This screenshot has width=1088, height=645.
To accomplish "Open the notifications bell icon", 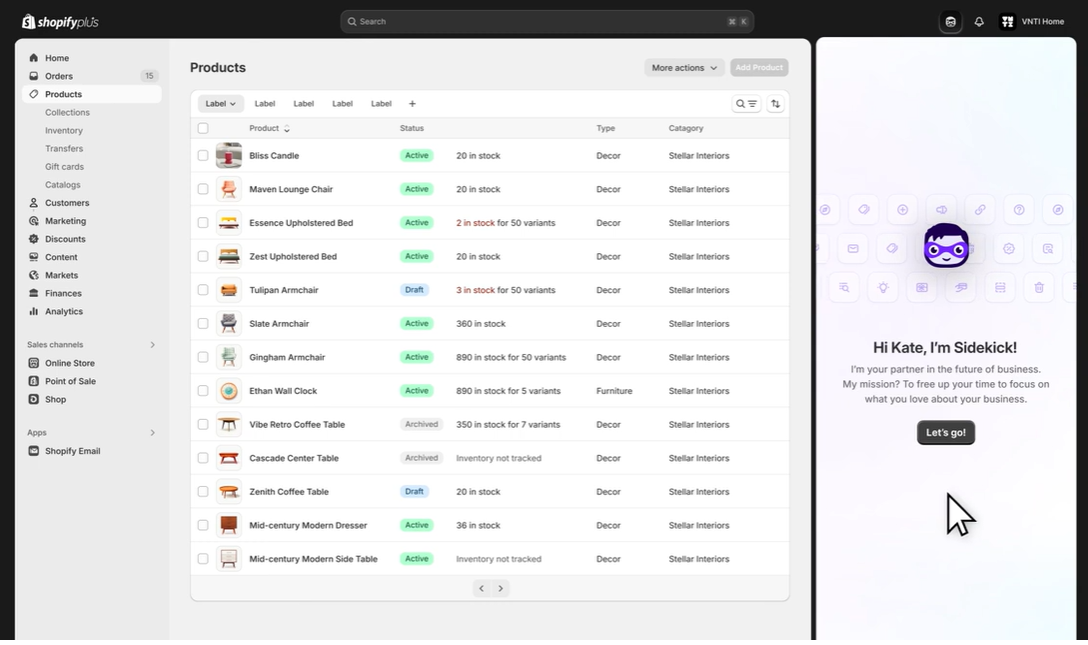I will pos(979,22).
